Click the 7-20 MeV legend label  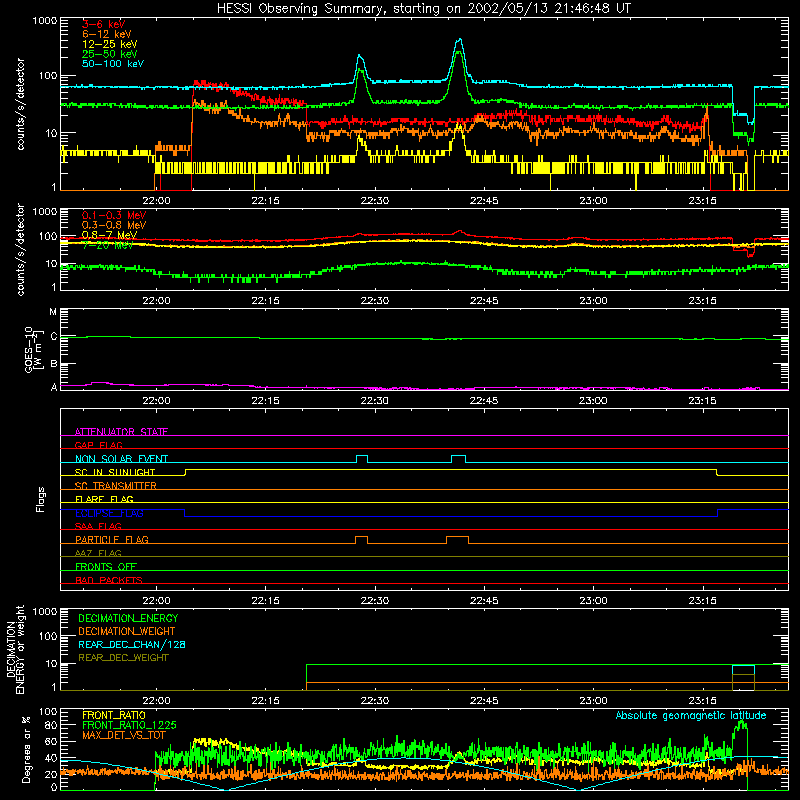[107, 245]
